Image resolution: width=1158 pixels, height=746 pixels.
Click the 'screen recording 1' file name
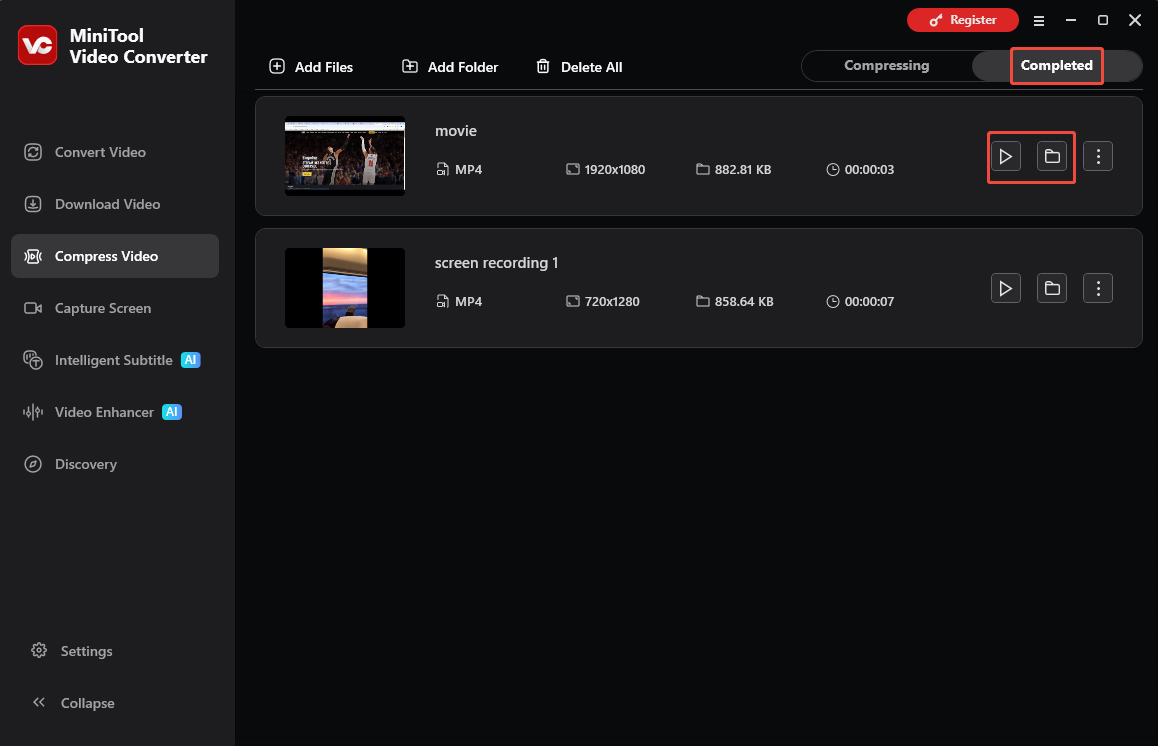click(x=496, y=263)
